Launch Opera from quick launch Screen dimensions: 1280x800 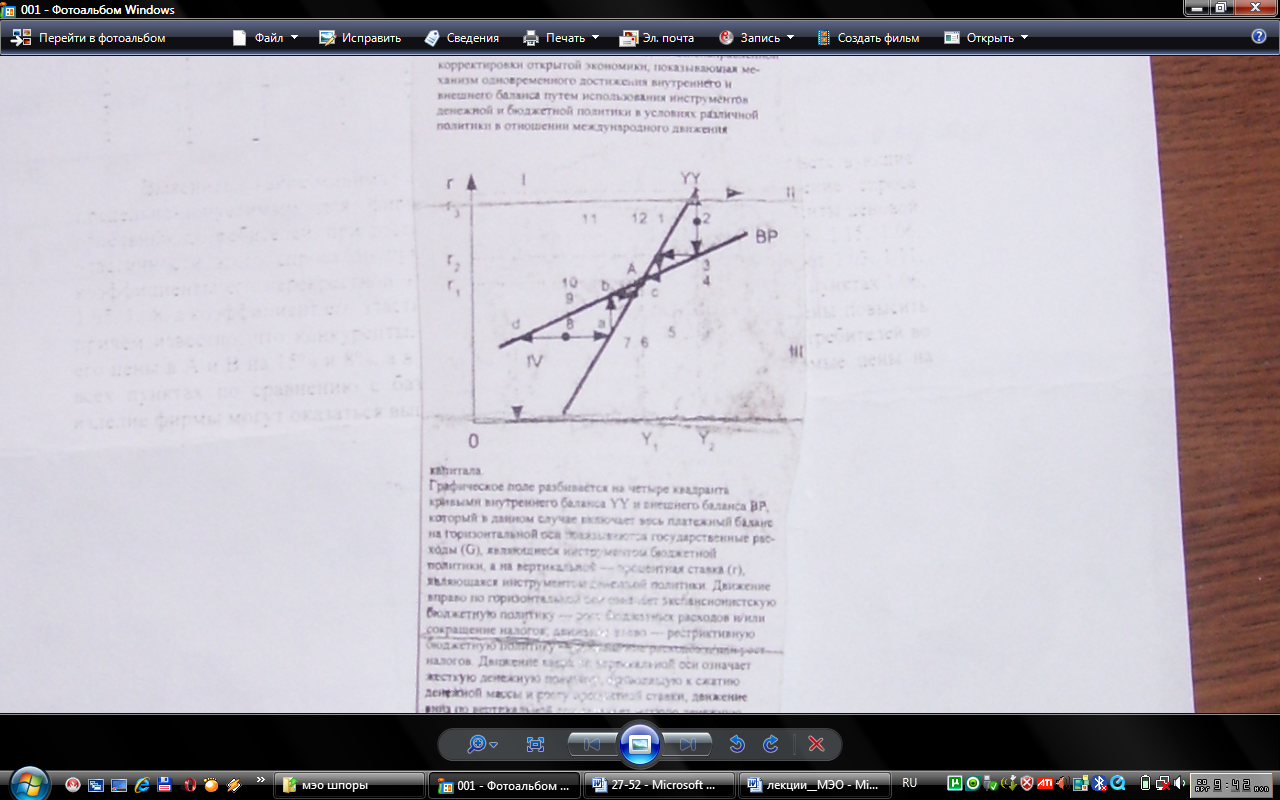[188, 785]
